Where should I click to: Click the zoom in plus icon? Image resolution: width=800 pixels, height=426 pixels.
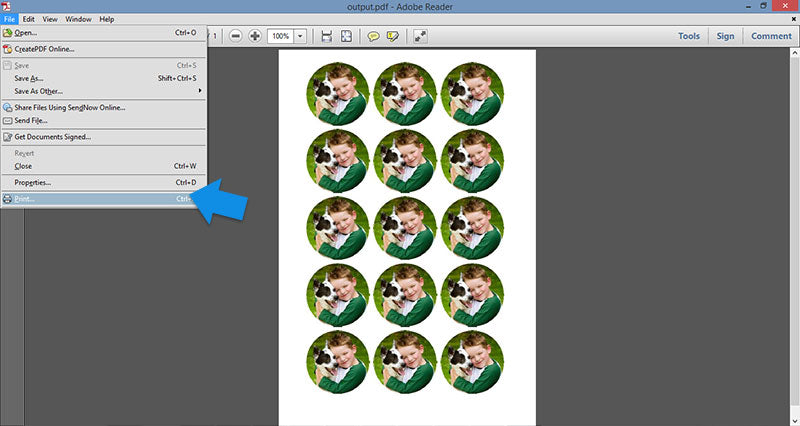(255, 36)
